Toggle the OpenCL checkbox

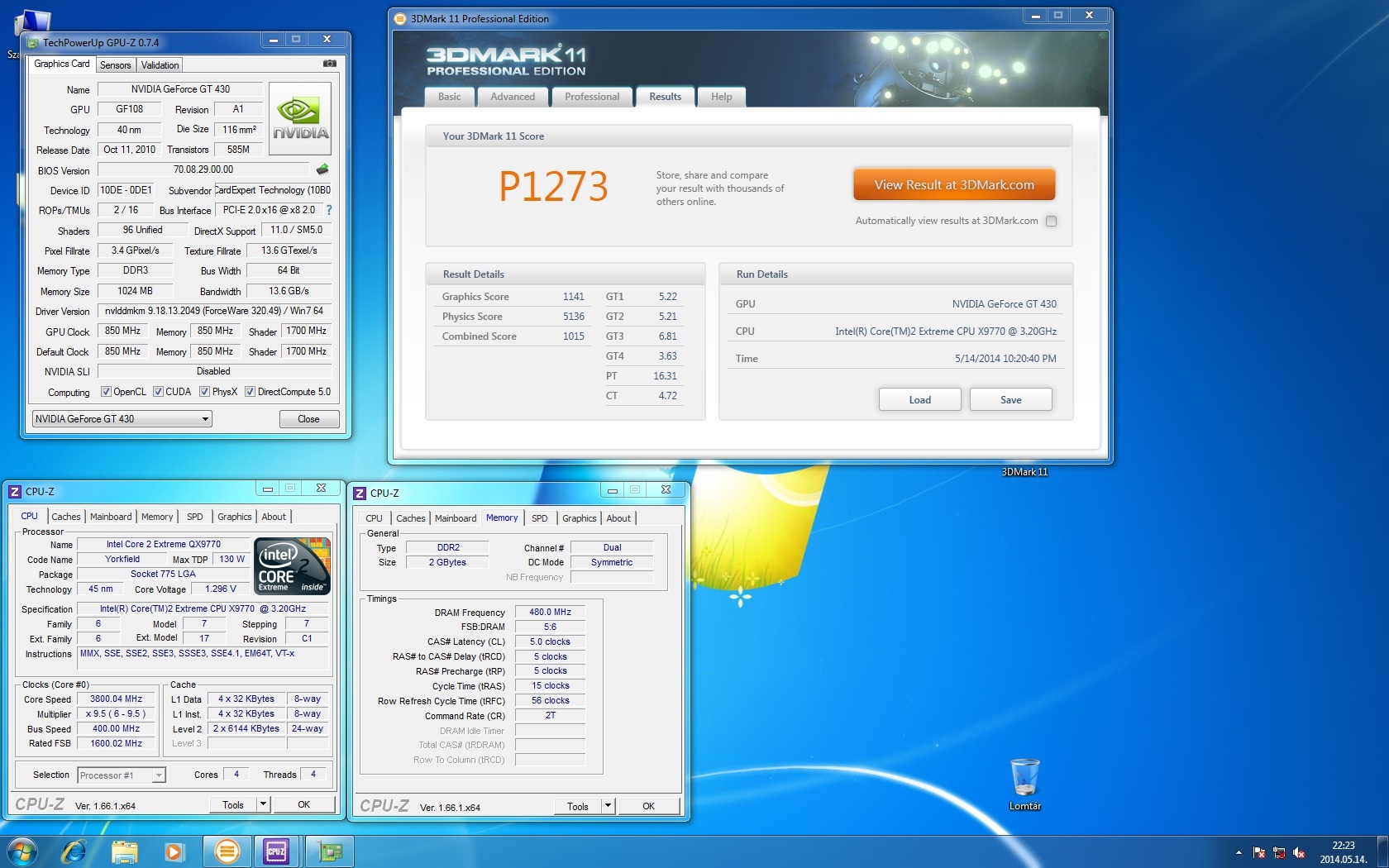click(106, 392)
